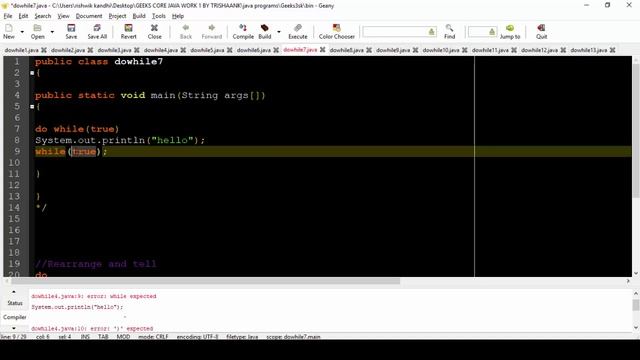Open the Build menu
The width and height of the screenshot is (640, 360).
pyautogui.click(x=139, y=16)
